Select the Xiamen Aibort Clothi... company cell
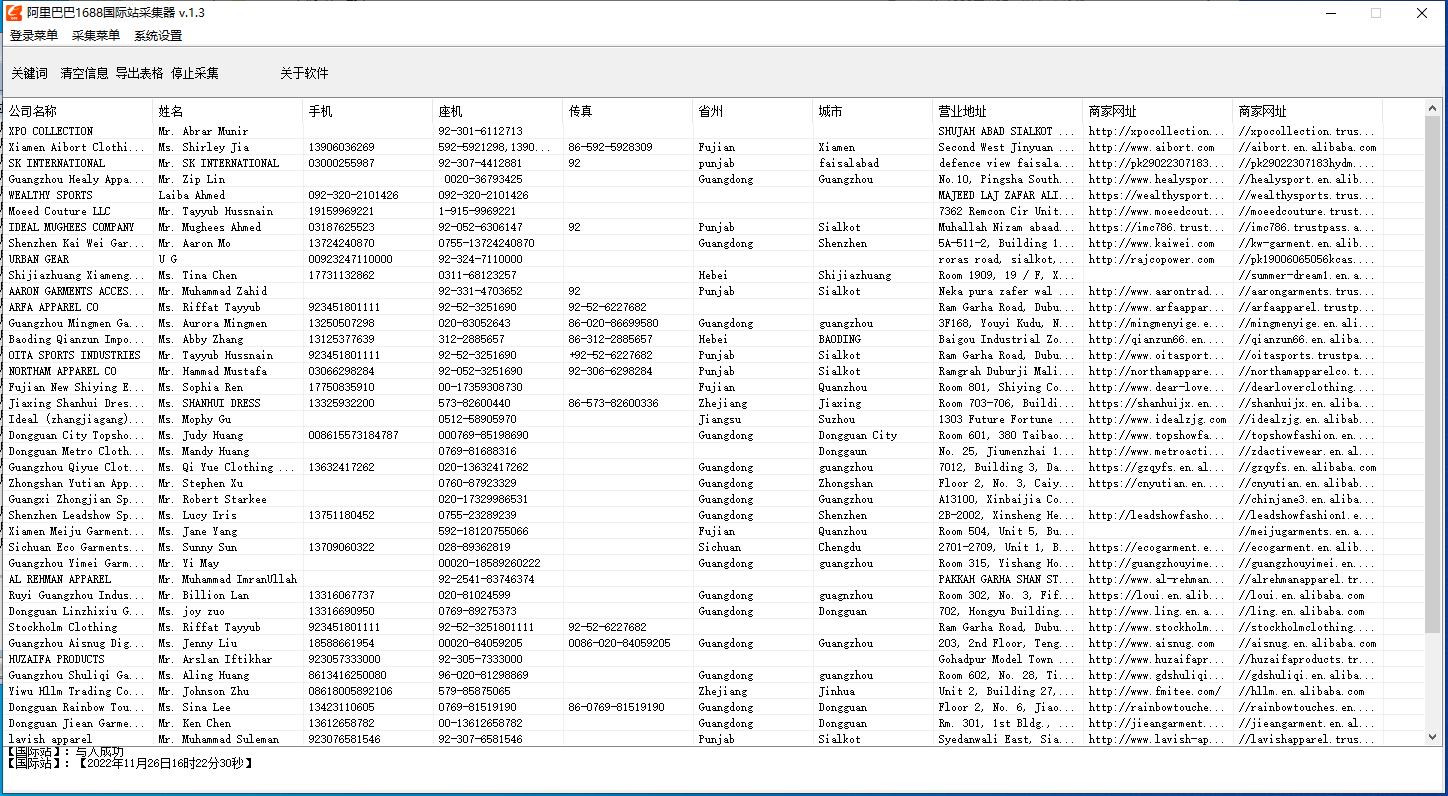Viewport: 1448px width, 796px height. 78,147
